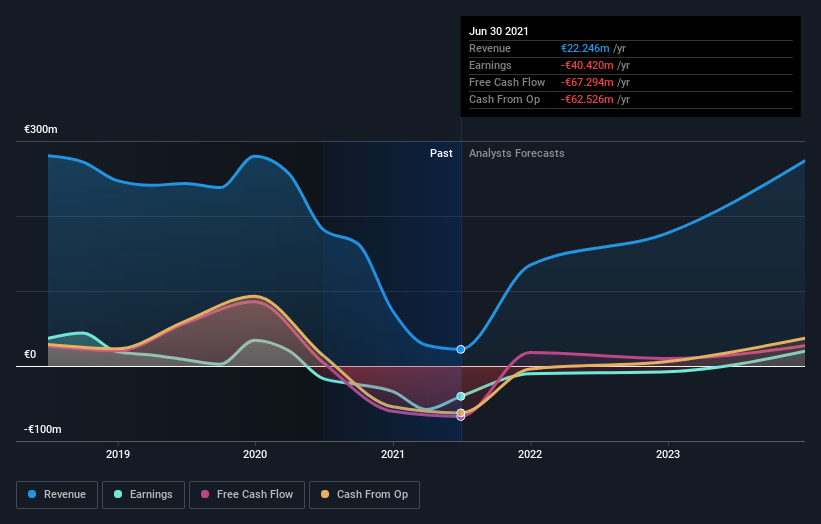Toggle the Cash From Op legend series
The image size is (821, 524).
[x=364, y=495]
